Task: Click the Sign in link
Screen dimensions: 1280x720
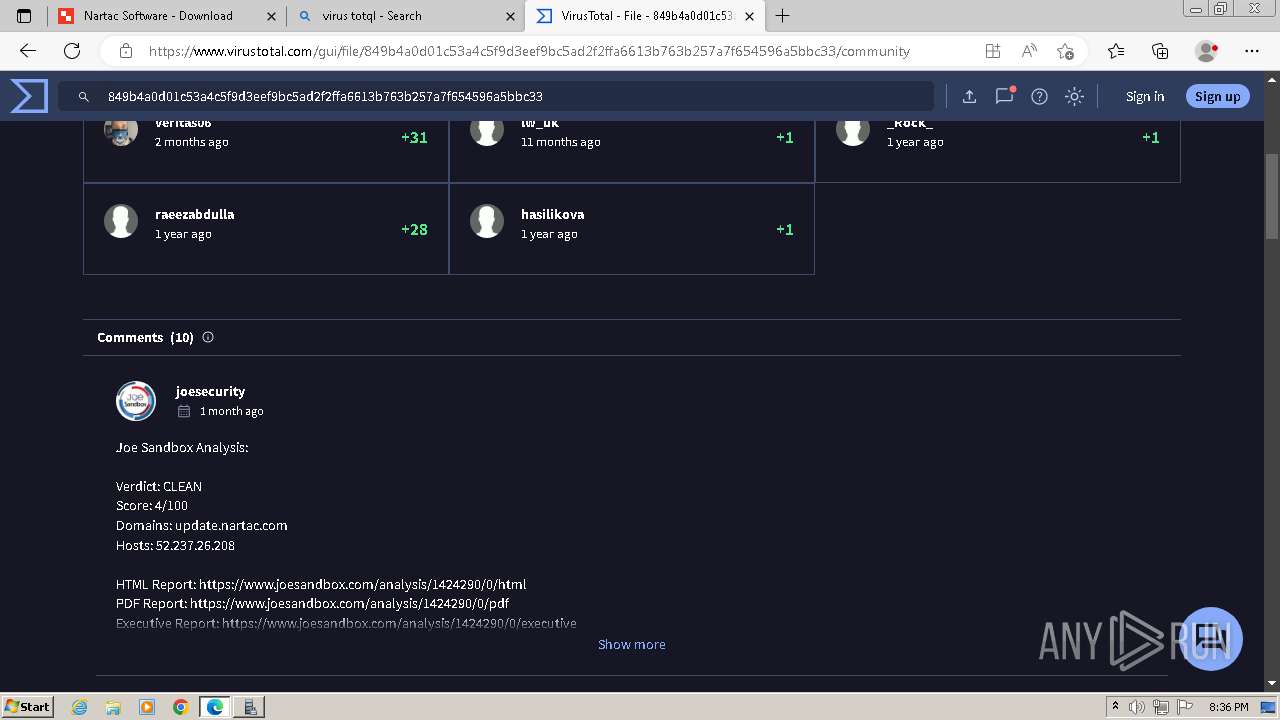Action: 1145,96
